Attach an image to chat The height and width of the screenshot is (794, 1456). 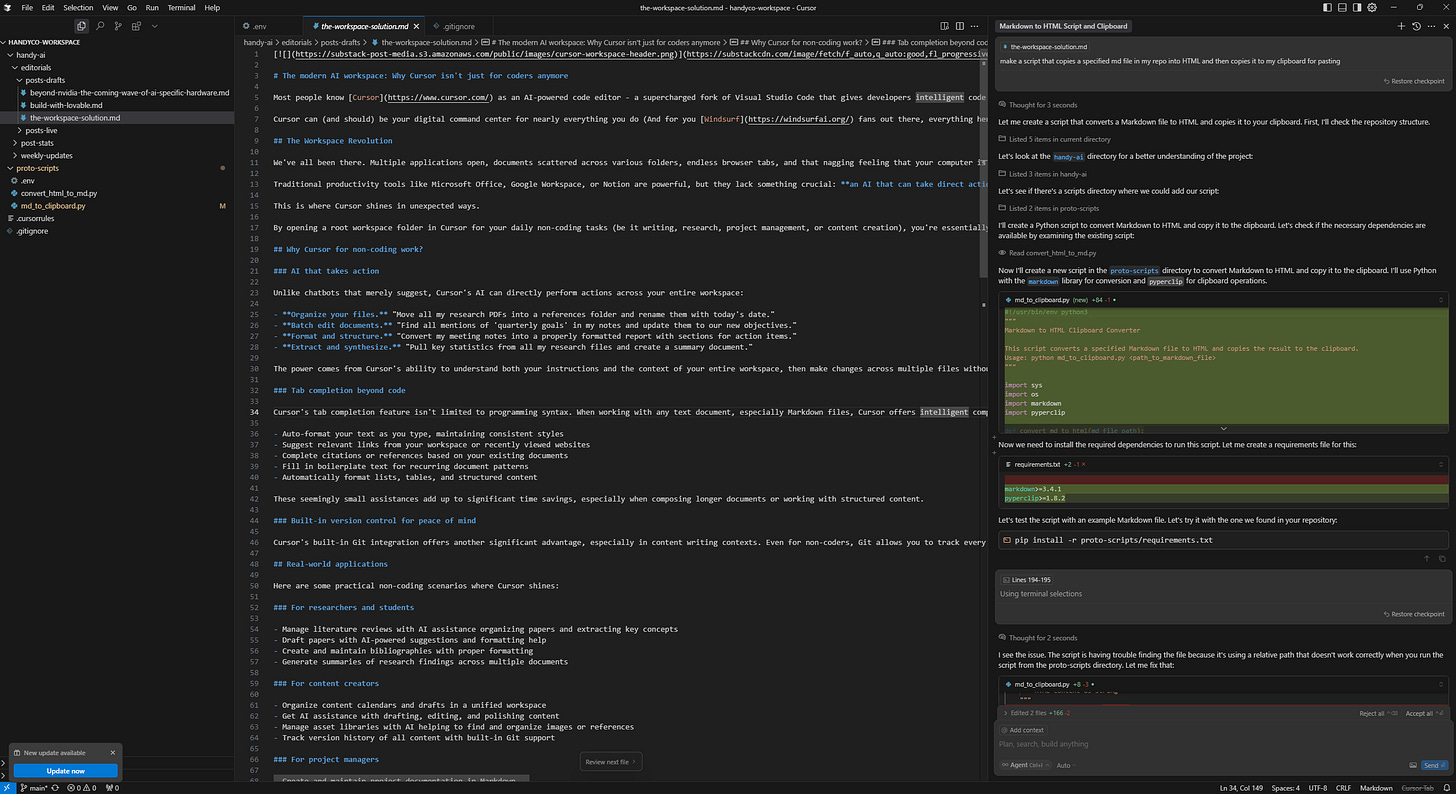(1413, 765)
